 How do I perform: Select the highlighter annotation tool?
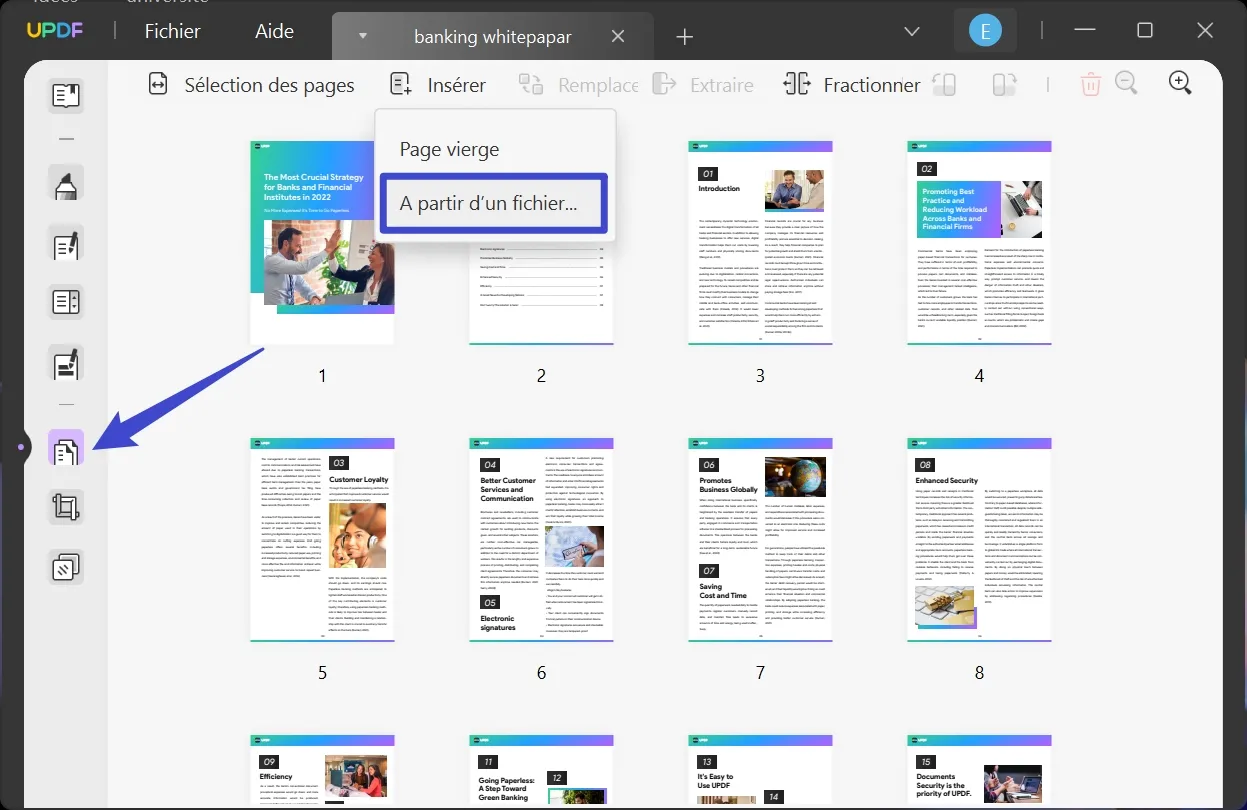pos(65,183)
